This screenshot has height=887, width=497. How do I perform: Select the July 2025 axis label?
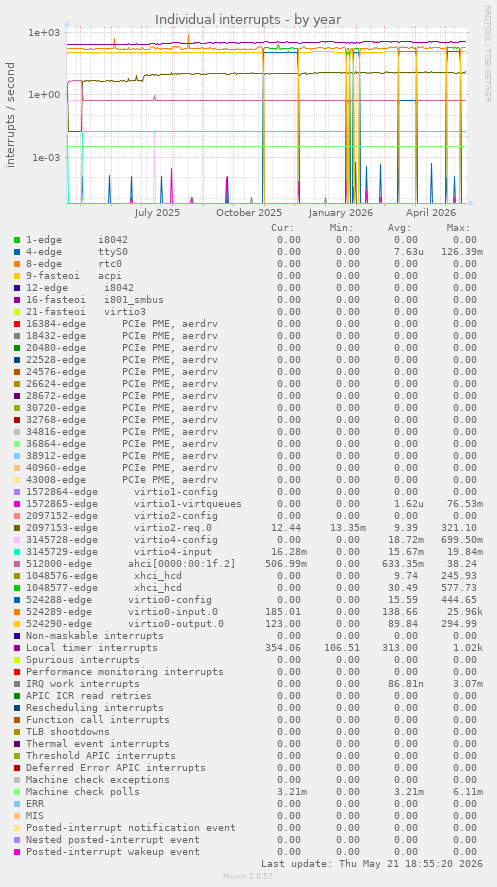[157, 213]
